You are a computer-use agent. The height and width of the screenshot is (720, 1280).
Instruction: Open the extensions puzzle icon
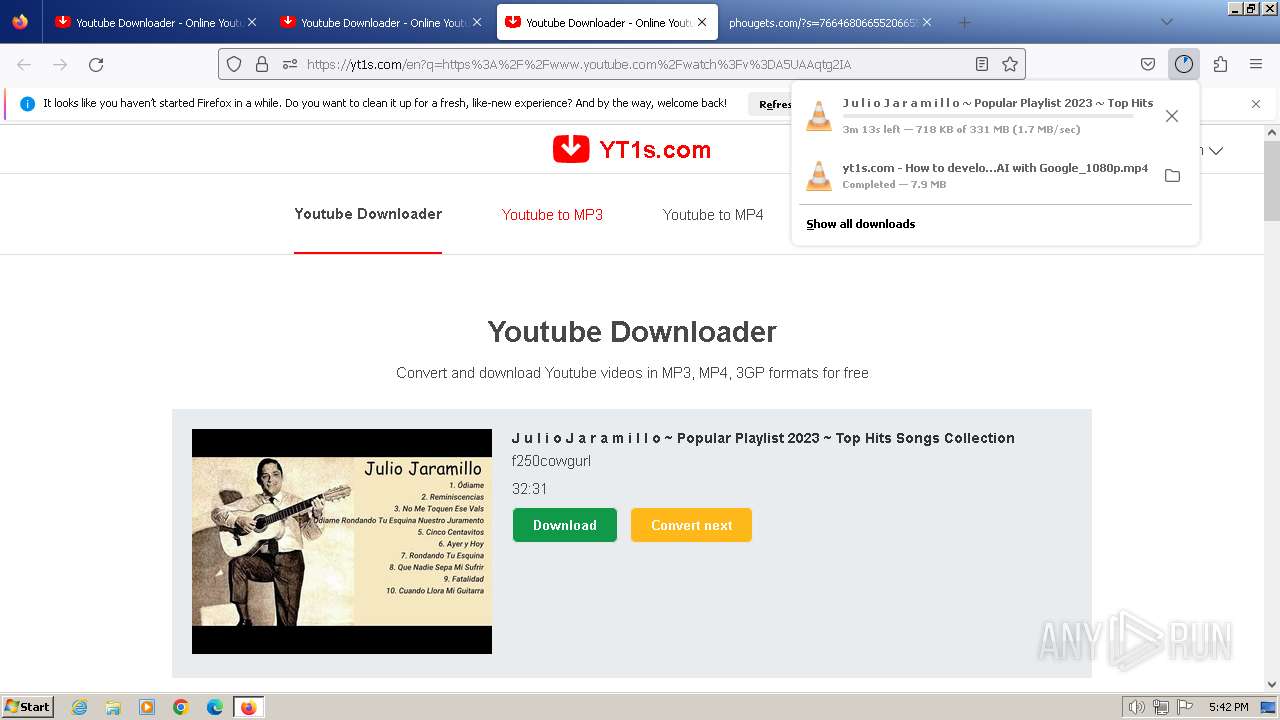click(1220, 64)
